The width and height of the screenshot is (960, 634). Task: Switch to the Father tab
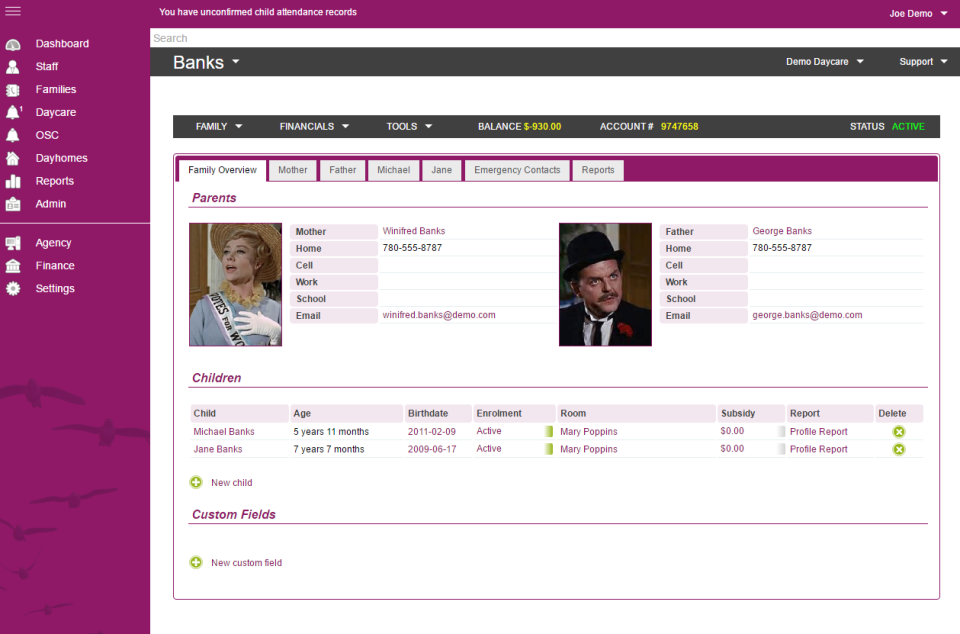[x=342, y=170]
